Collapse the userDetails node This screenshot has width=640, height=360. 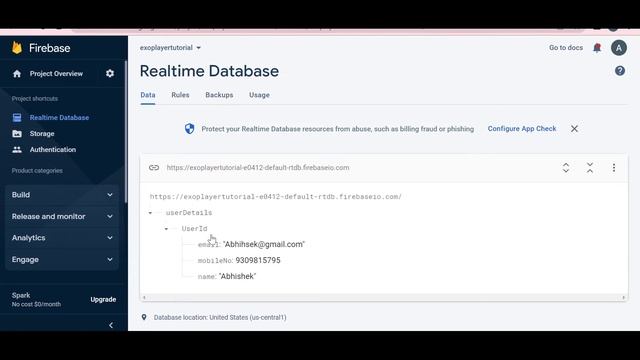tap(150, 213)
